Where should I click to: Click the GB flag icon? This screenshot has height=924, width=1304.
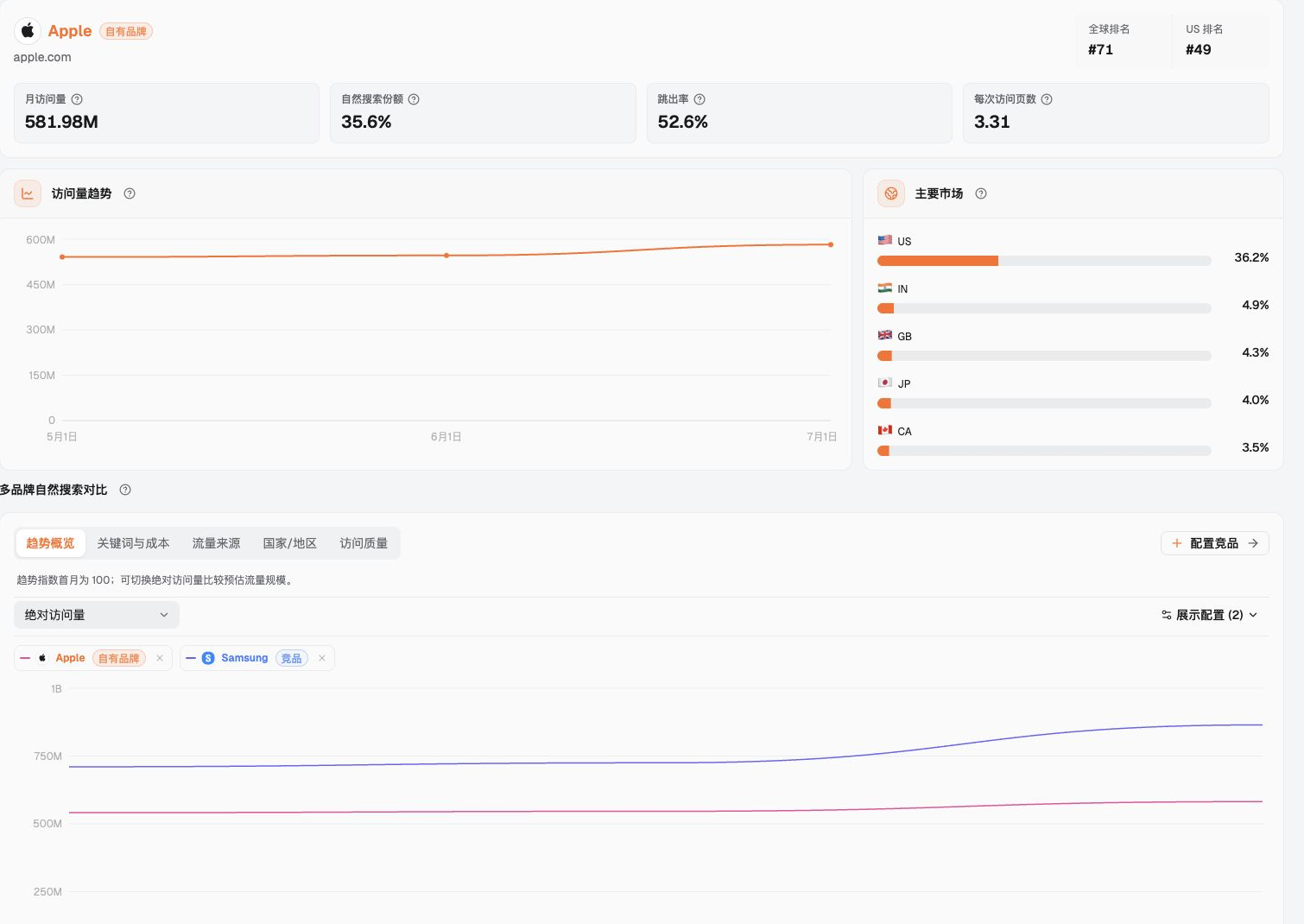coord(885,335)
